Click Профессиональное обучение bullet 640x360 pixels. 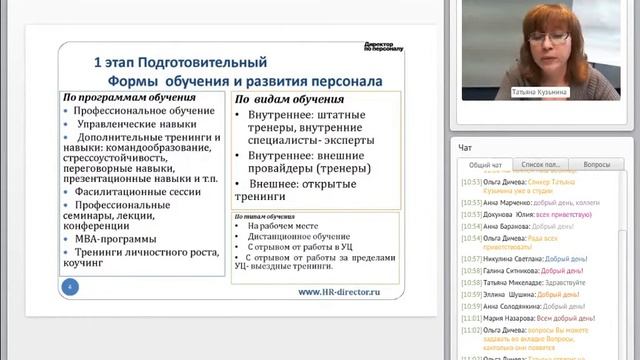(x=139, y=111)
